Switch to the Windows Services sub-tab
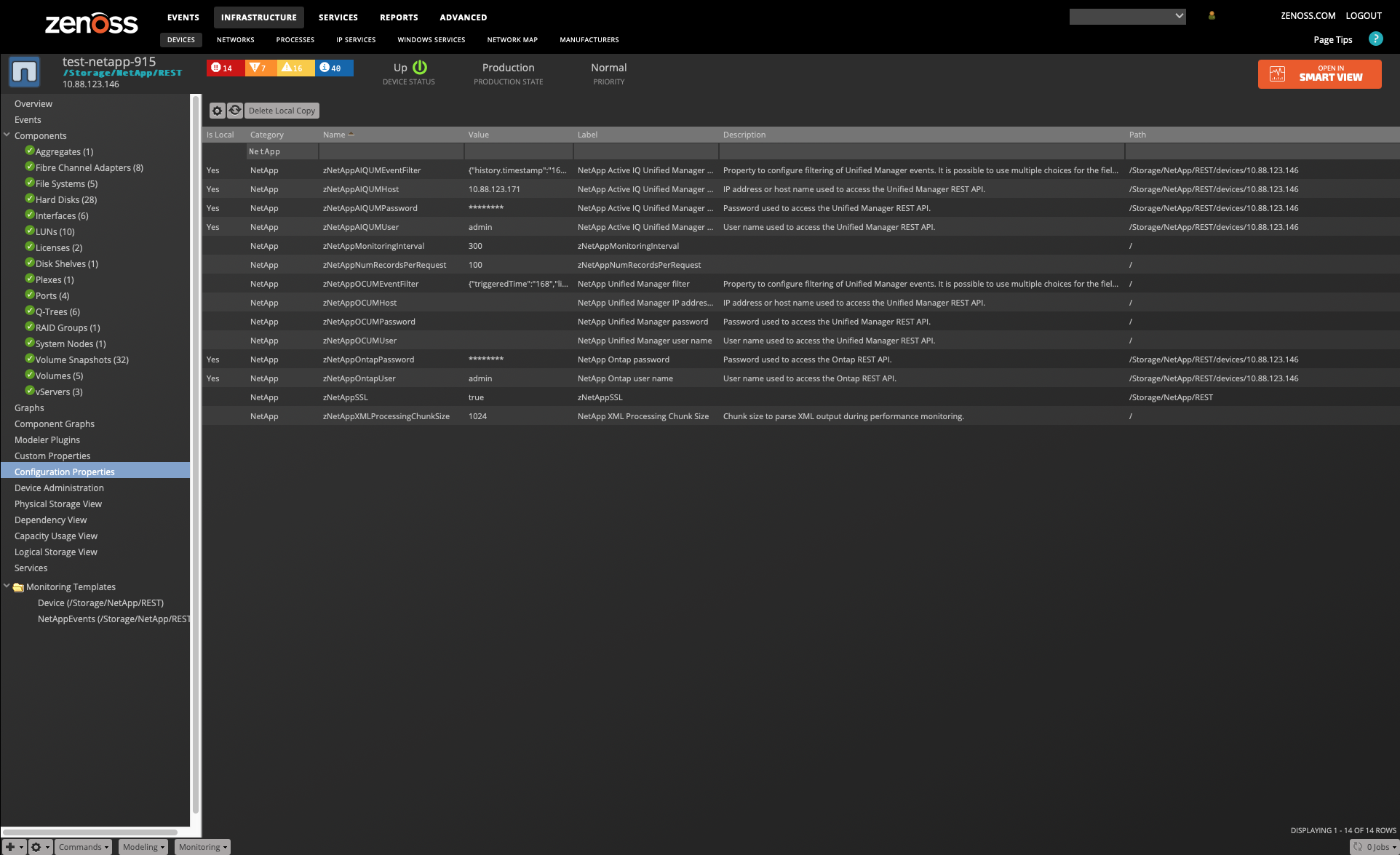Viewport: 1400px width, 855px height. pos(431,40)
